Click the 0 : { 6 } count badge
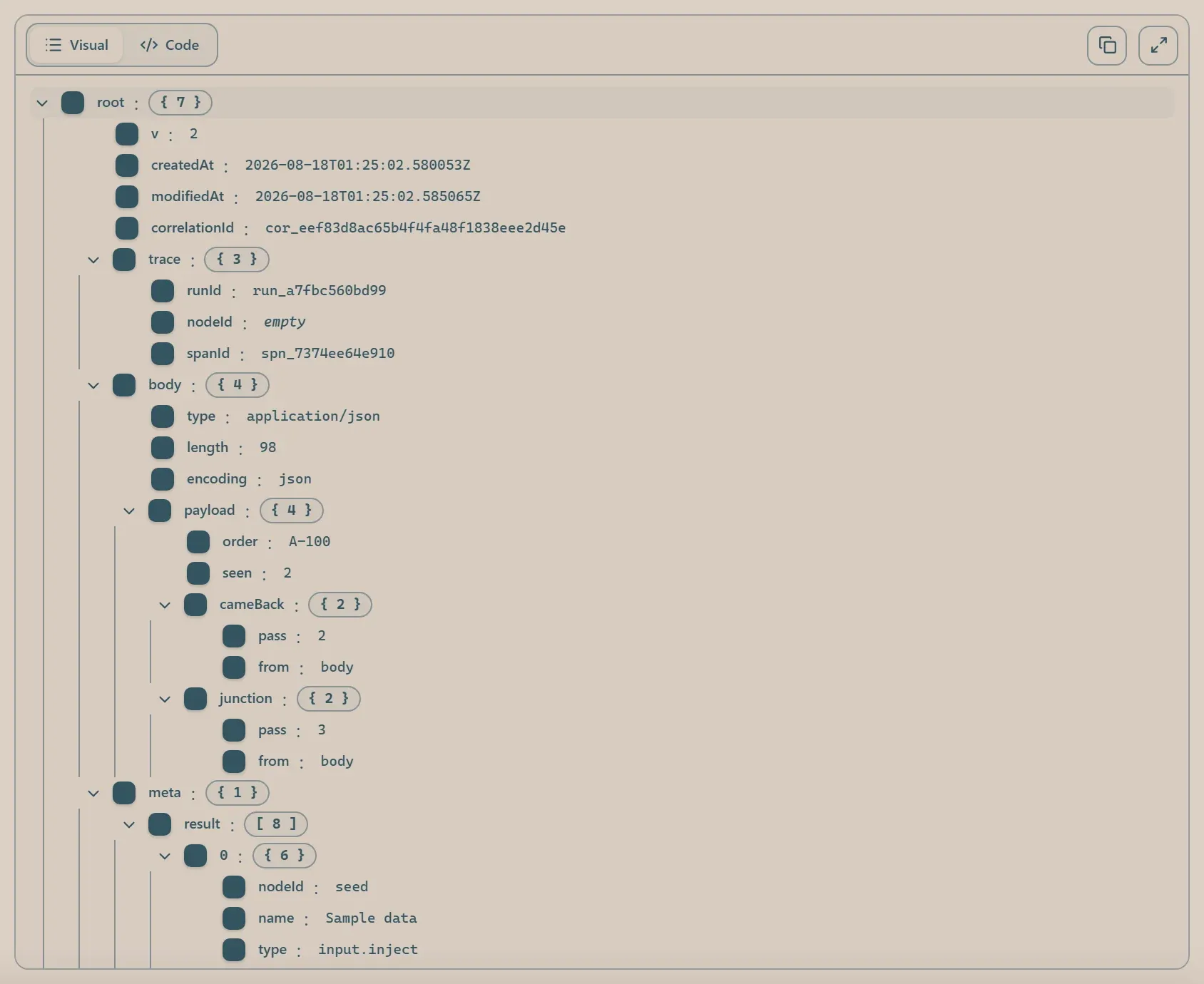This screenshot has height=984, width=1204. click(x=285, y=856)
